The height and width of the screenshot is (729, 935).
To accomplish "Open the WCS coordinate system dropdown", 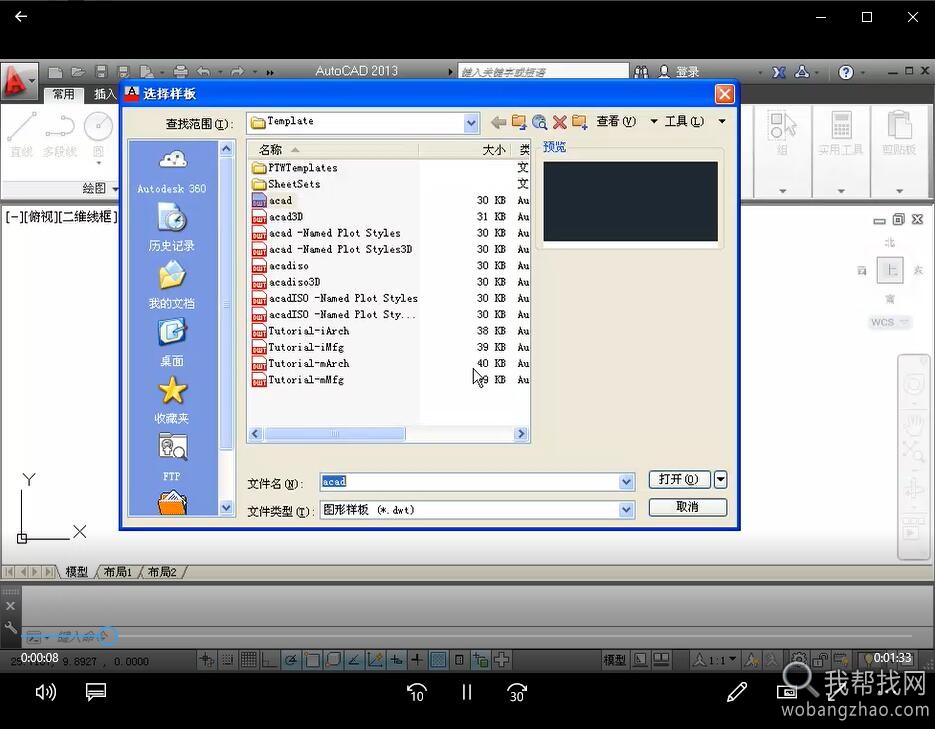I will (890, 322).
